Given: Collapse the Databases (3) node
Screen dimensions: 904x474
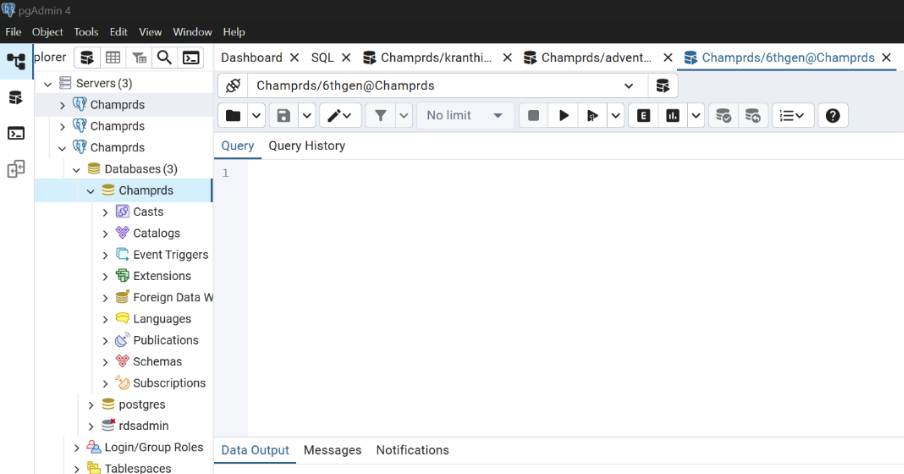Looking at the screenshot, I should click(x=76, y=170).
